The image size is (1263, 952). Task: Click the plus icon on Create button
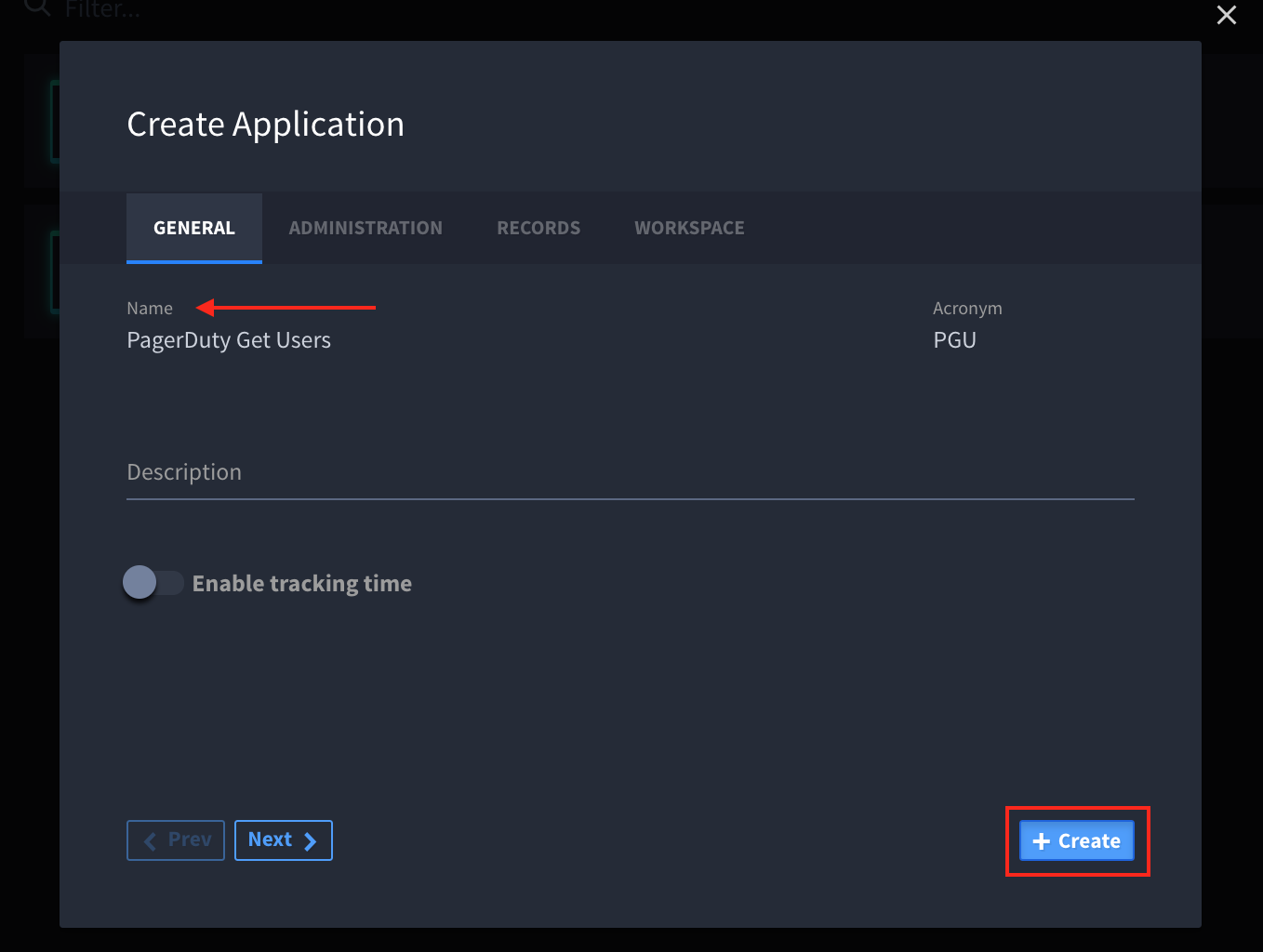click(1041, 841)
